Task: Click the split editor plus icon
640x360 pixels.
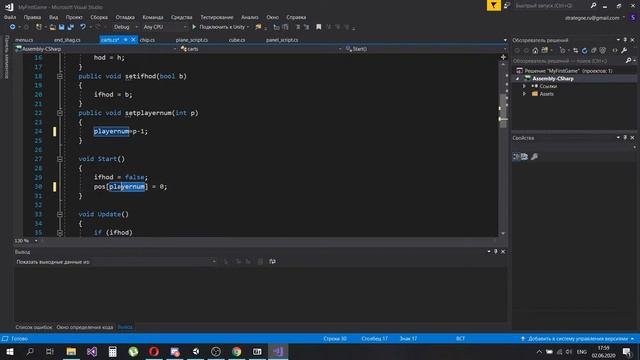Action: tap(503, 57)
